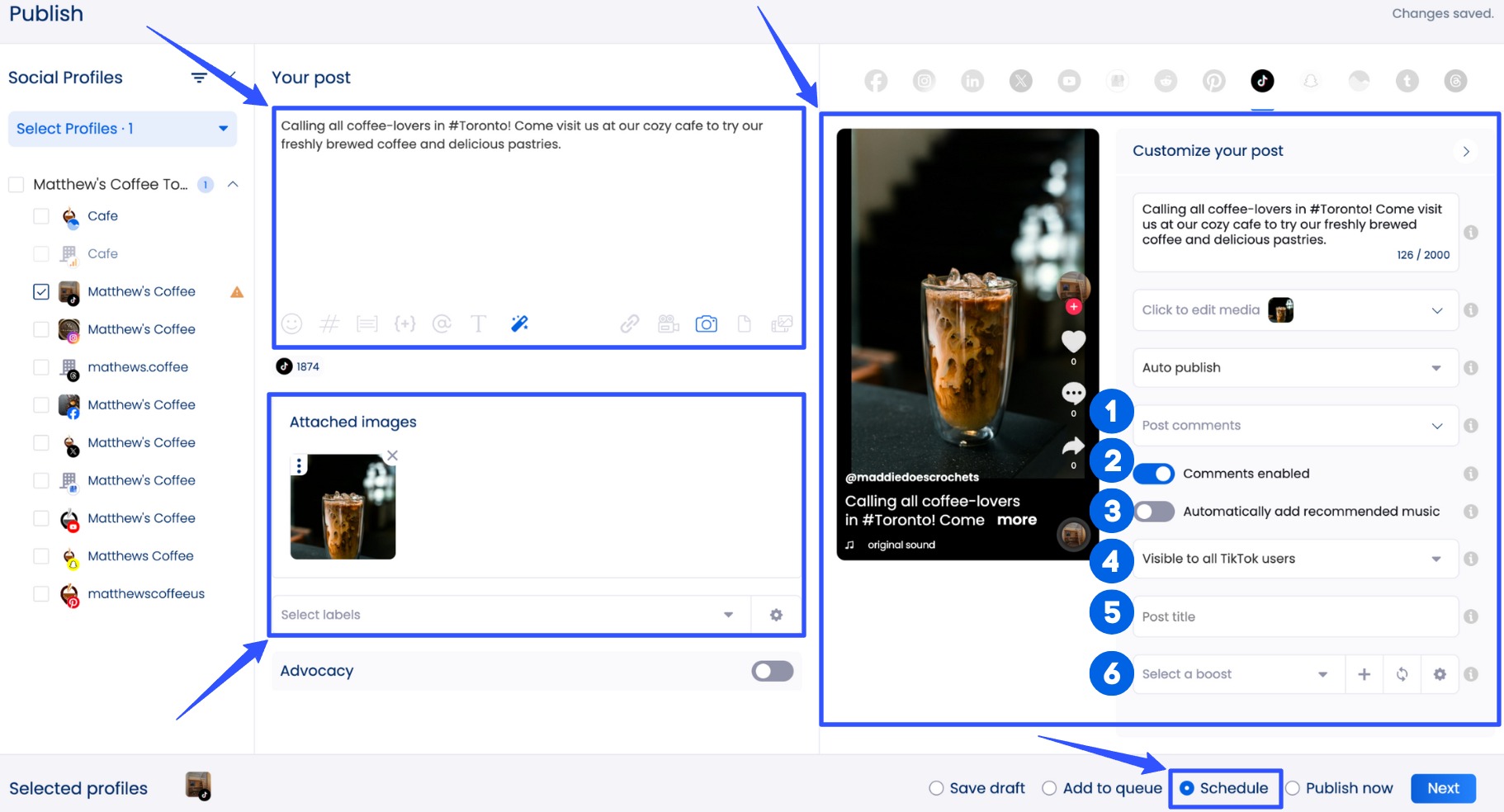Open the boost settings gear
Image resolution: width=1504 pixels, height=812 pixels.
(1440, 674)
